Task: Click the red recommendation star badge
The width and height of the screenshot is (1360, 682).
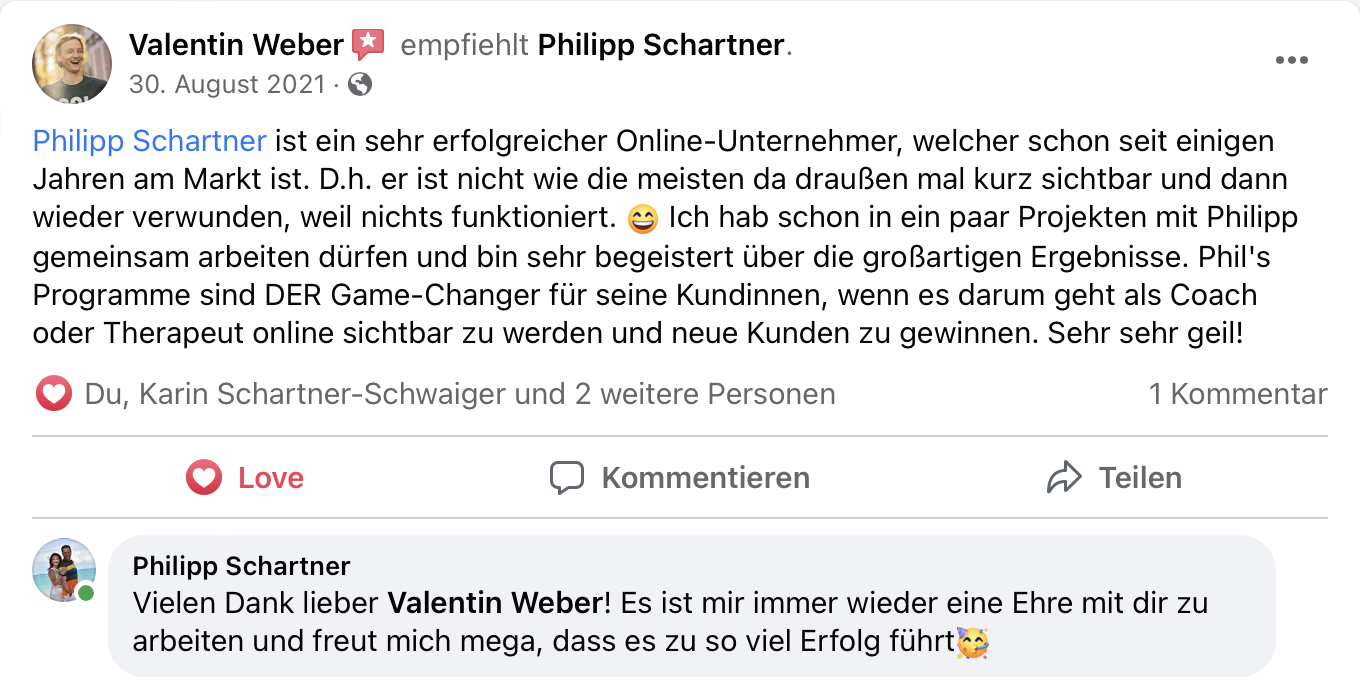Action: (368, 44)
